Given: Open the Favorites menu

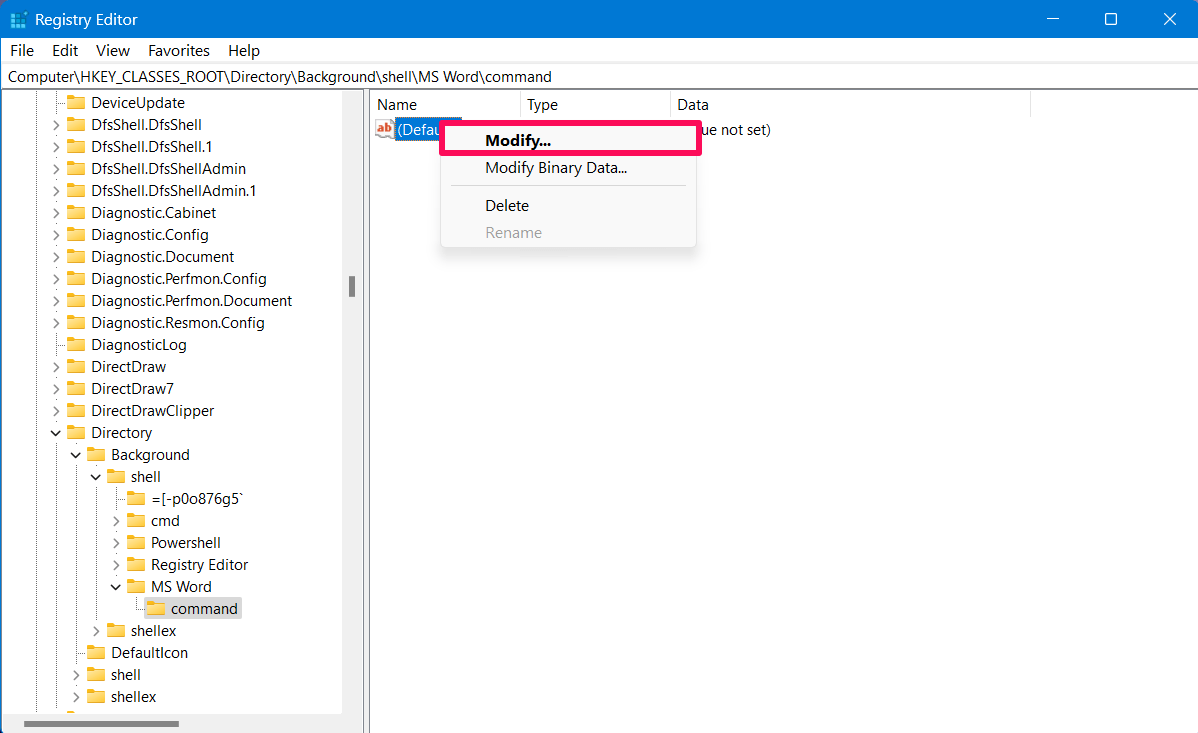Looking at the screenshot, I should (x=179, y=50).
